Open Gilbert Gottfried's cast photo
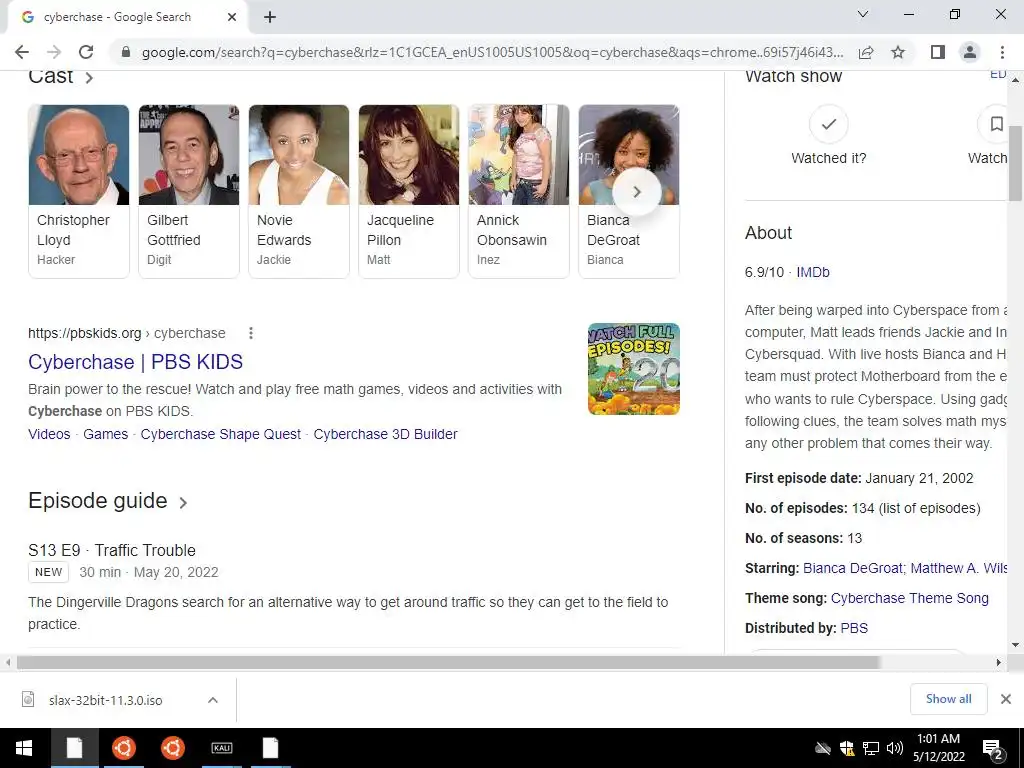The image size is (1024, 768). click(x=189, y=155)
